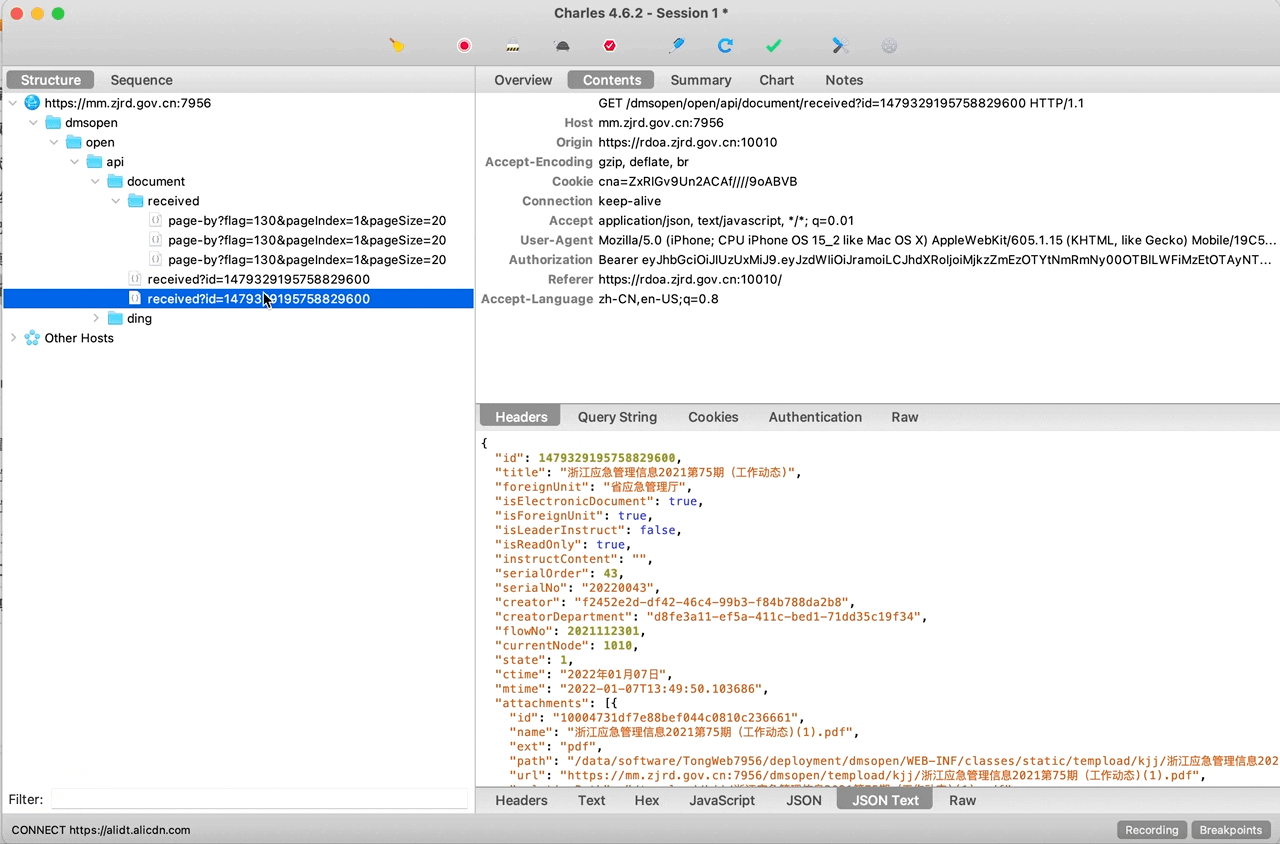Click the blue pen Compose icon
The width and height of the screenshot is (1280, 844).
[677, 45]
